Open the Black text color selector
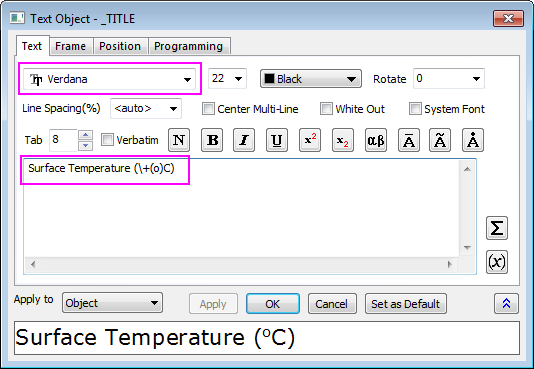534x369 pixels. coord(311,79)
